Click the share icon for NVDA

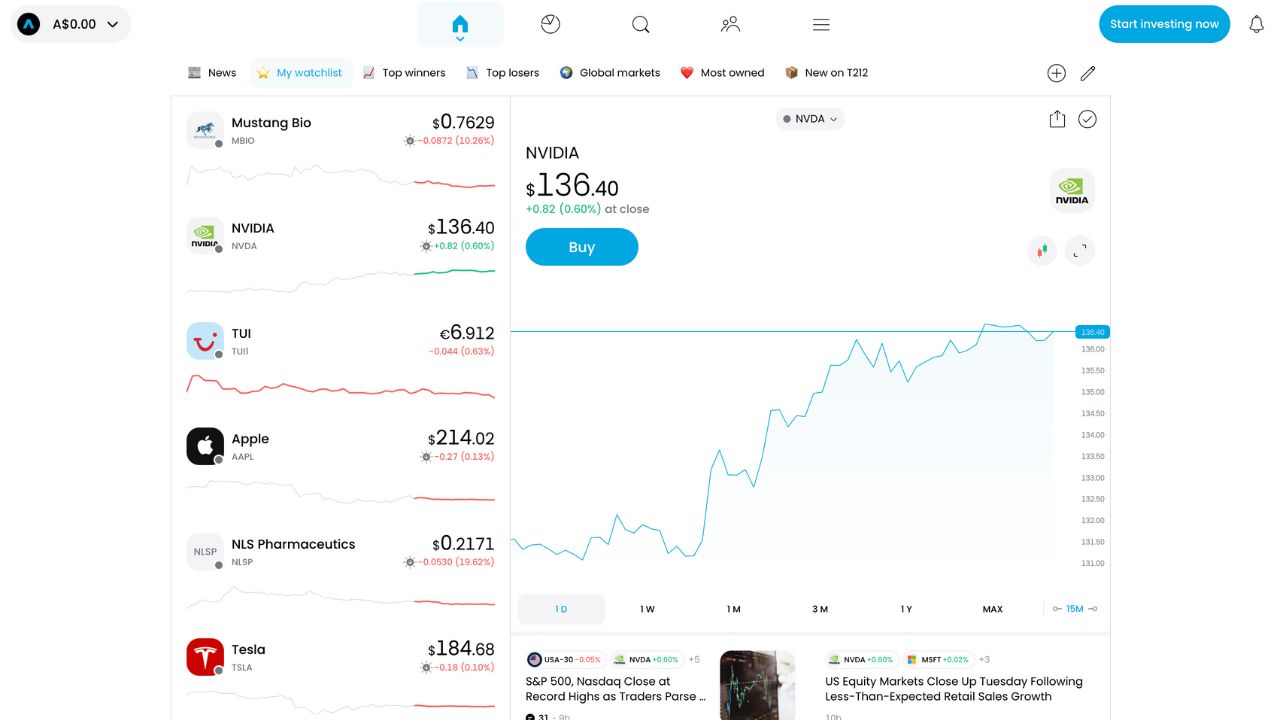1057,119
